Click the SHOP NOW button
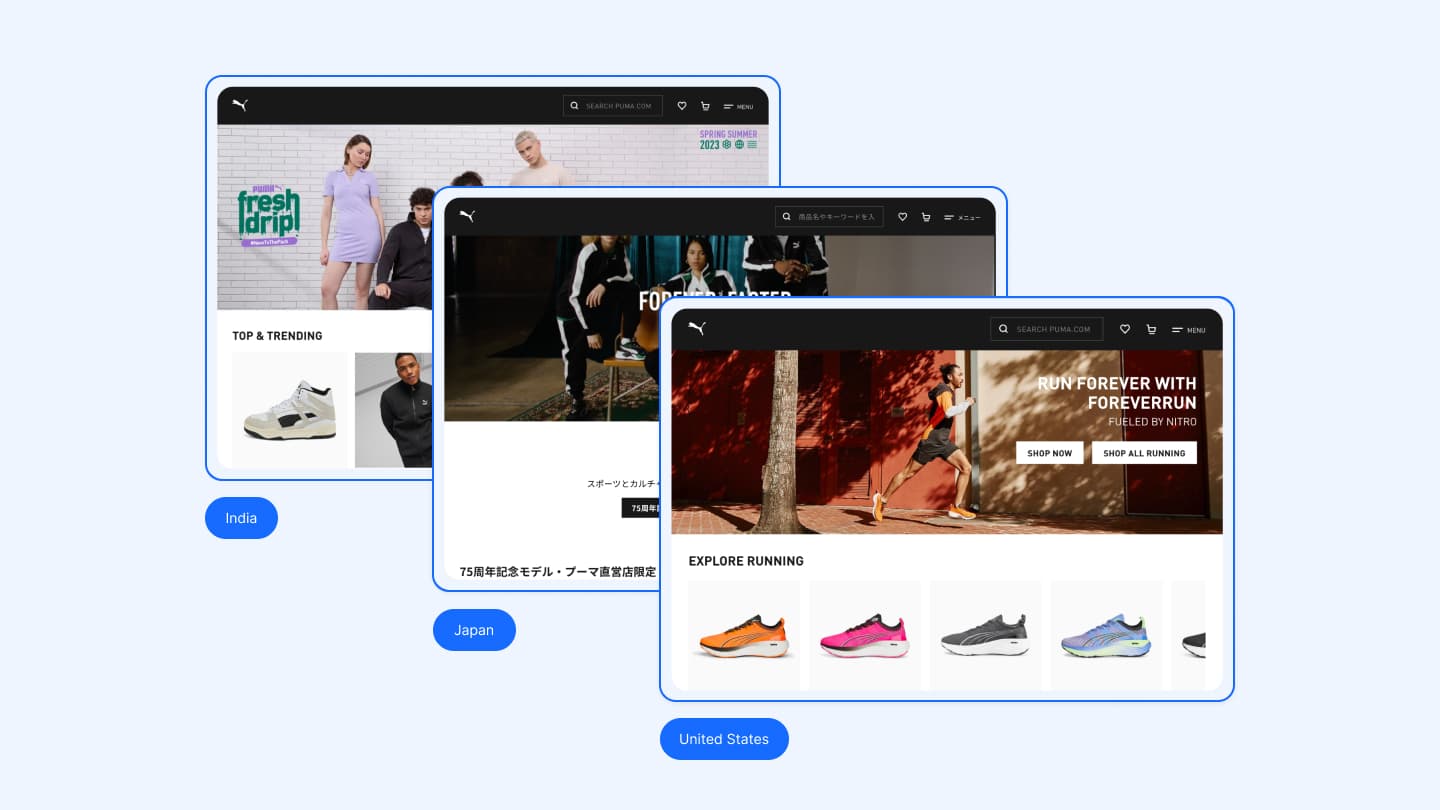The height and width of the screenshot is (810, 1440). coord(1049,453)
